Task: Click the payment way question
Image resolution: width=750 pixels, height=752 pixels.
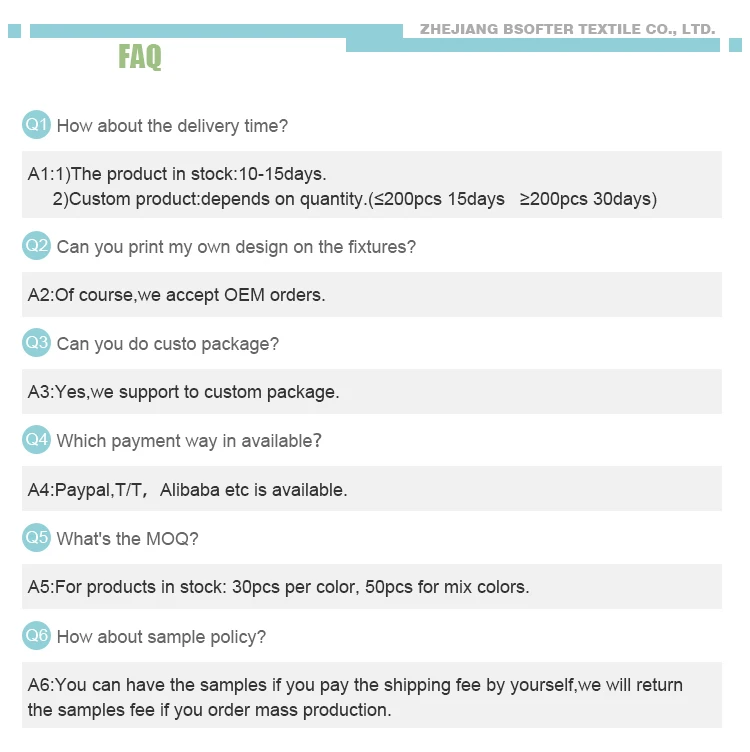Action: pyautogui.click(x=189, y=441)
